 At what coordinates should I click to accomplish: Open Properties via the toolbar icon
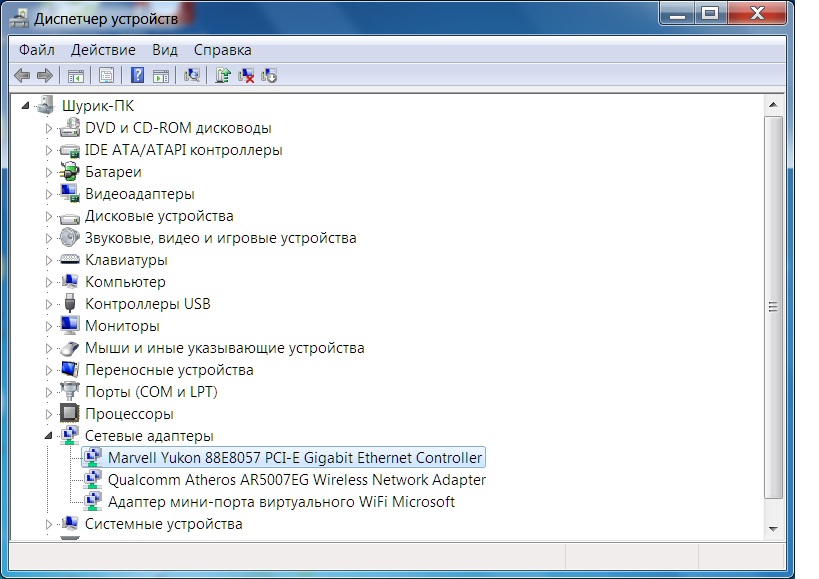click(107, 76)
